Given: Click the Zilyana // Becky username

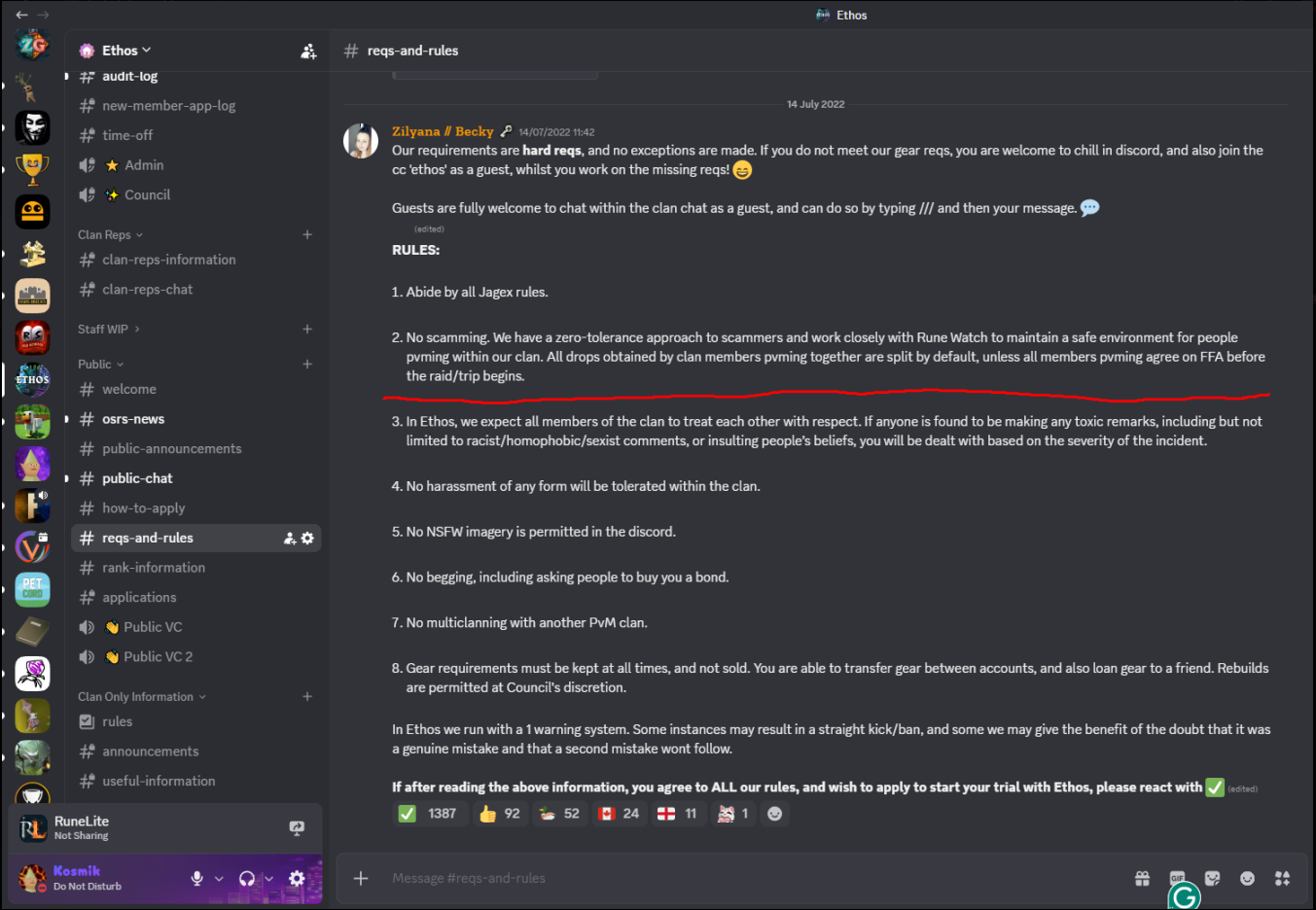Looking at the screenshot, I should (443, 131).
